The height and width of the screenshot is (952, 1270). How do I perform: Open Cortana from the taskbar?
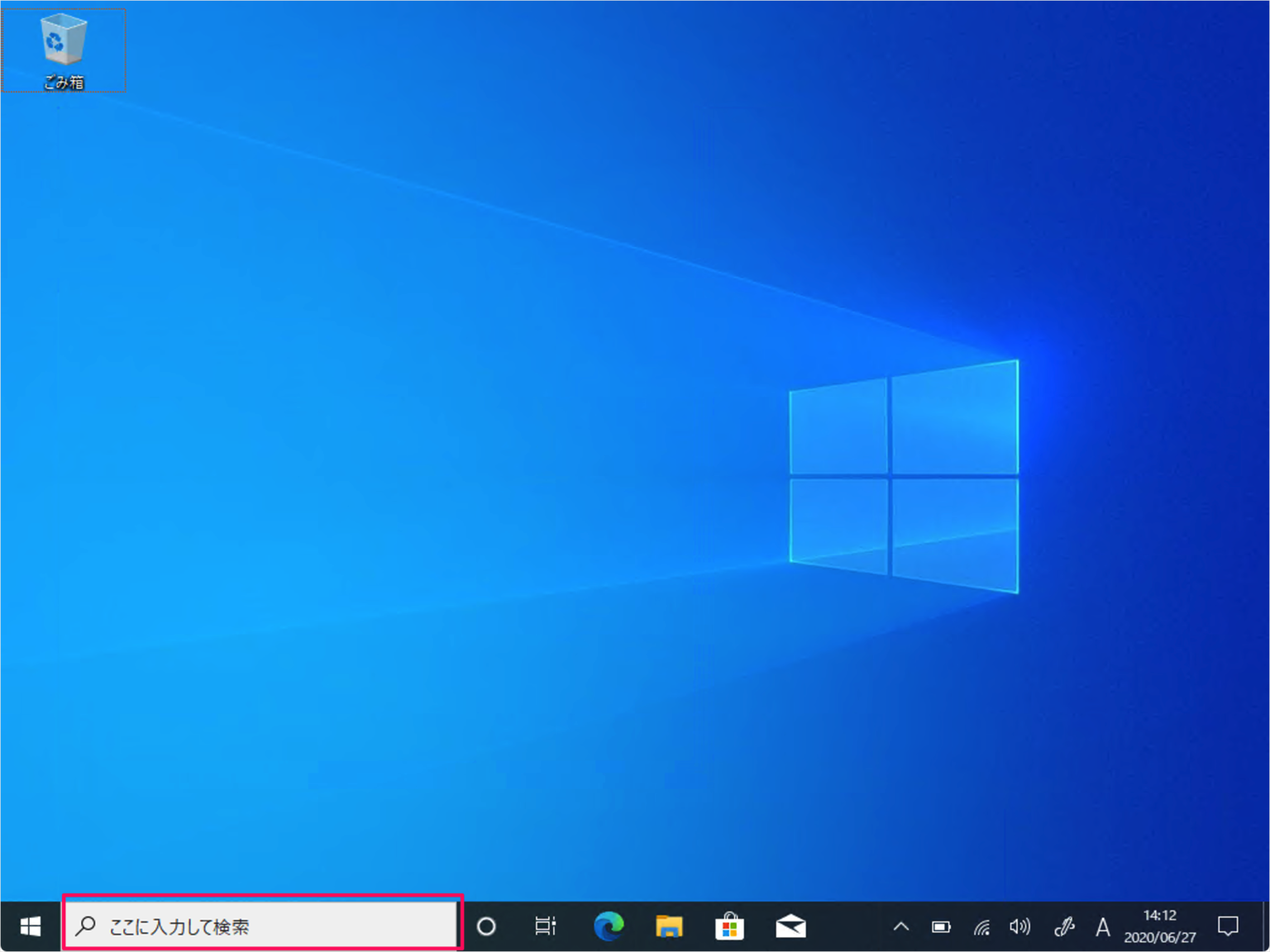pos(487,926)
